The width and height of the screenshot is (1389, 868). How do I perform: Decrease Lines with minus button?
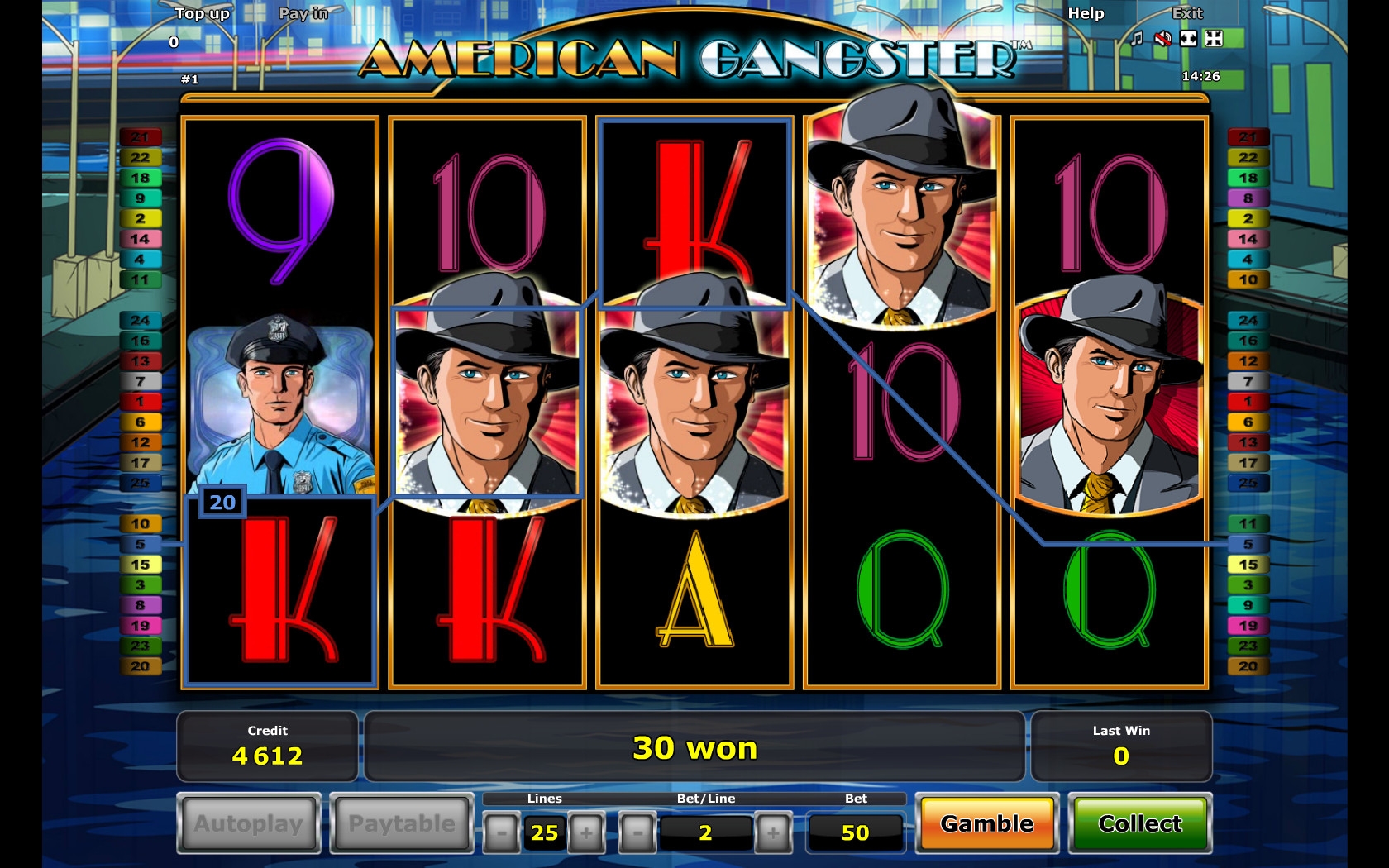pyautogui.click(x=501, y=832)
